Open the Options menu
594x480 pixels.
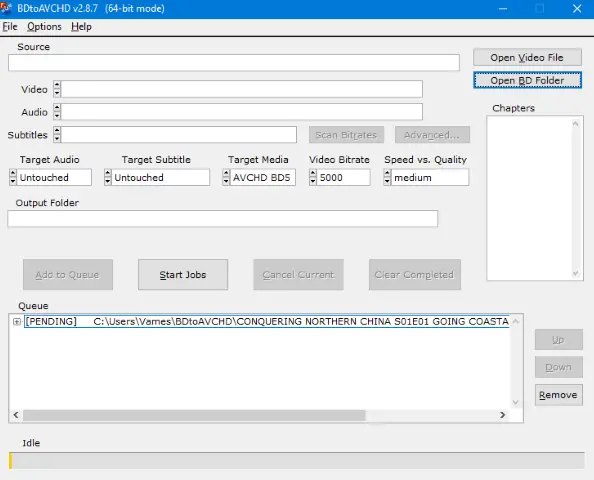pyautogui.click(x=44, y=27)
